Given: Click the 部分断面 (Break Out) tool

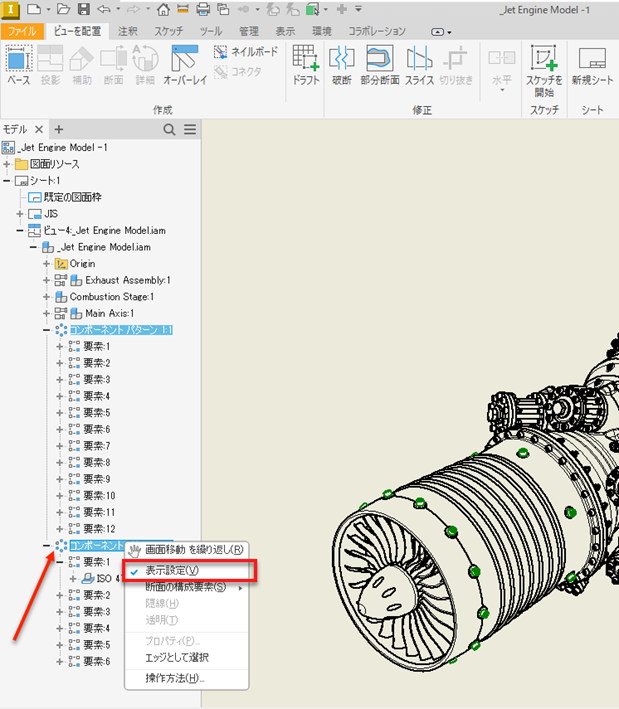Looking at the screenshot, I should coord(379,66).
